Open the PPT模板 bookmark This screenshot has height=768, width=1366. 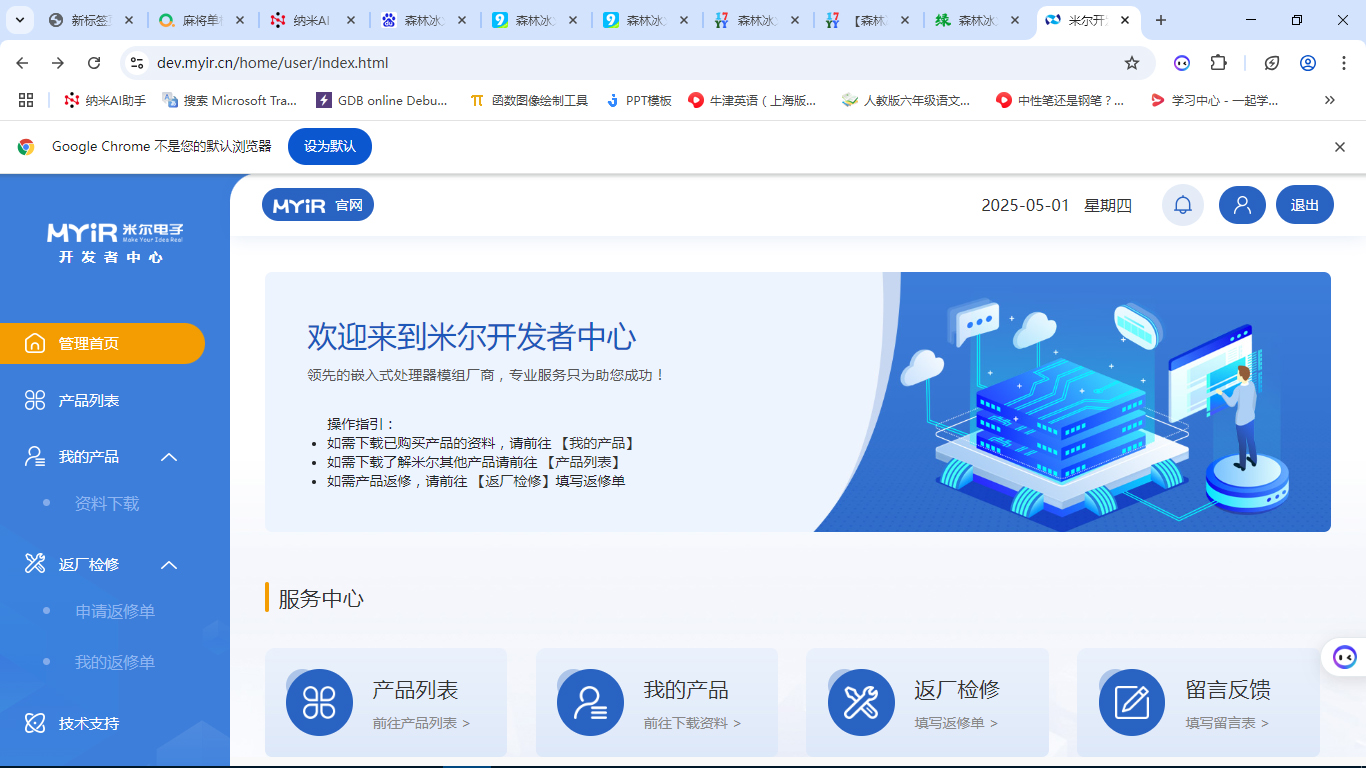(639, 100)
